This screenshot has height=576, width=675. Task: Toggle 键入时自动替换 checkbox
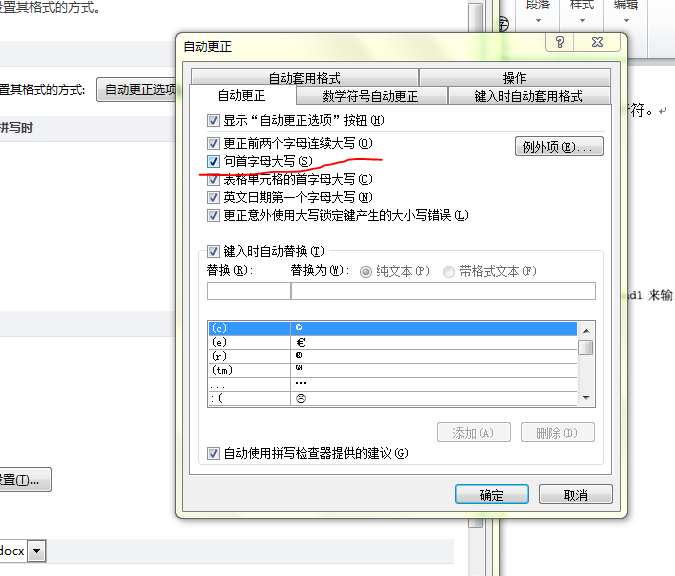click(213, 251)
